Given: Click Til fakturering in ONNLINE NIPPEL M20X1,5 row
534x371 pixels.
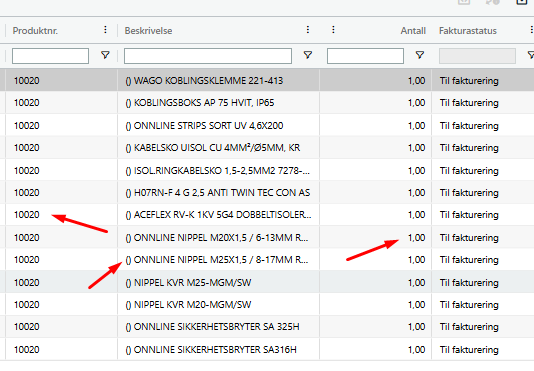Looking at the screenshot, I should point(469,237).
